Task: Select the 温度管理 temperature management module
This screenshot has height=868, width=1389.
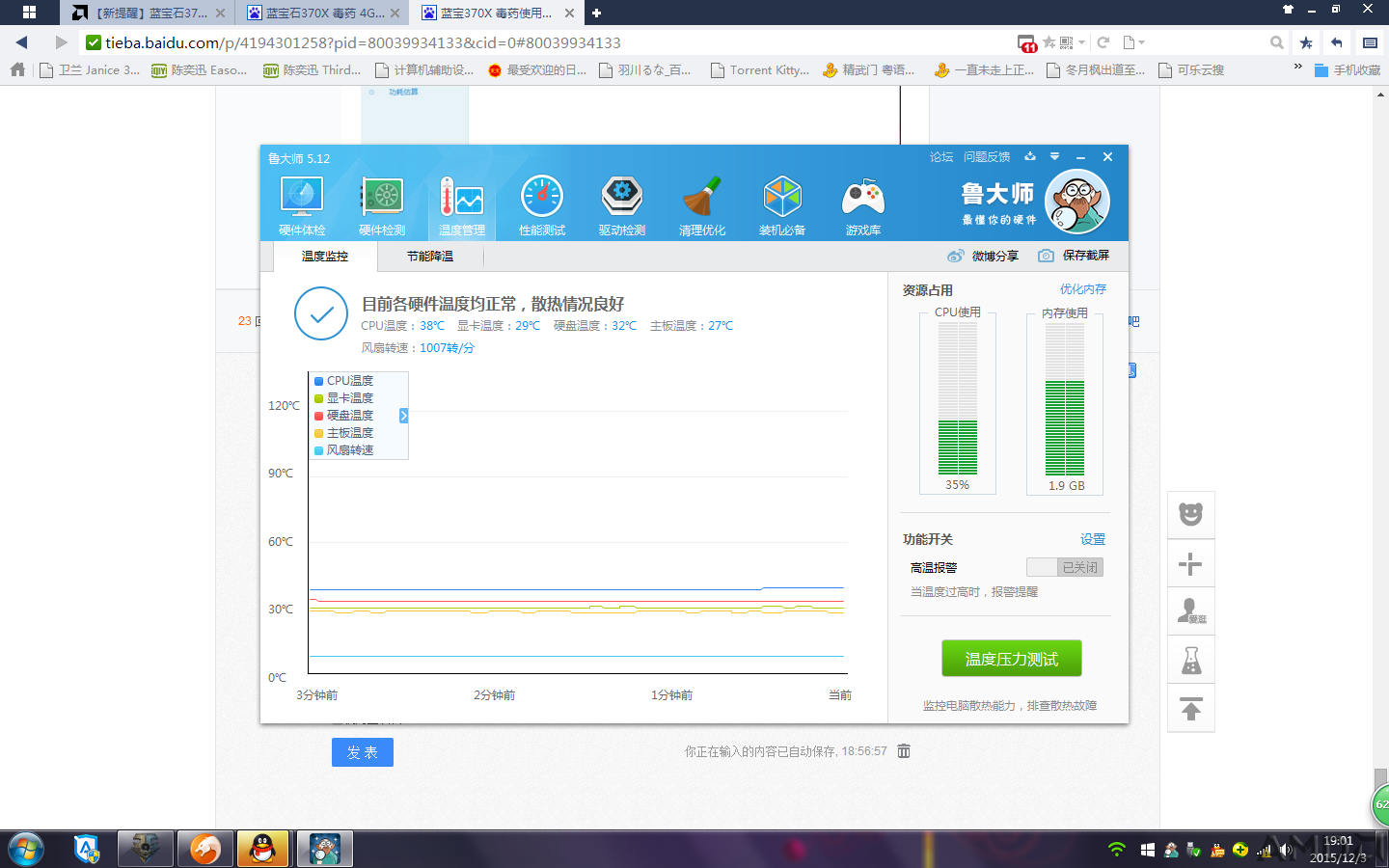Action: 462,205
